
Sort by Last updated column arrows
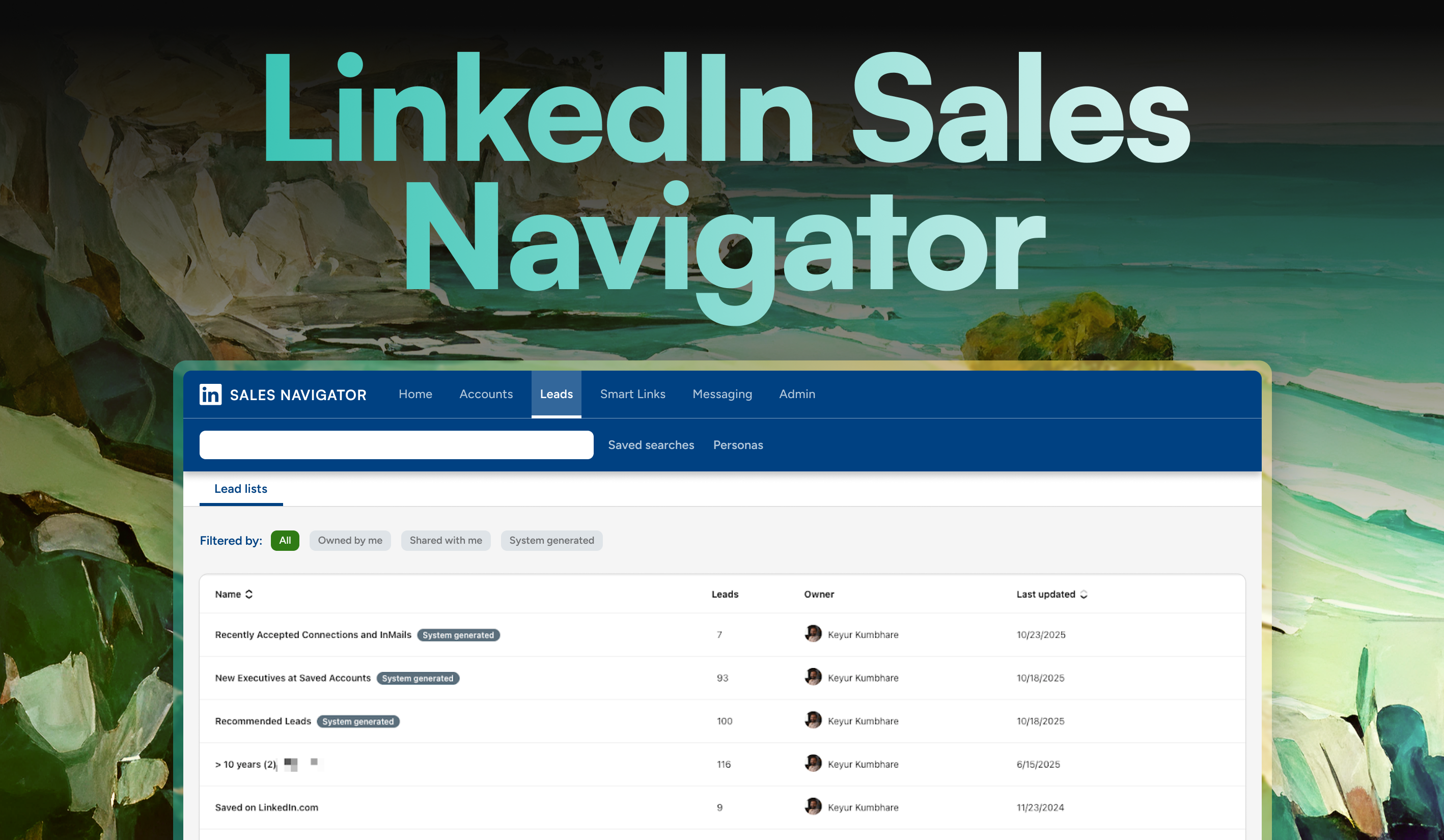pos(1084,594)
